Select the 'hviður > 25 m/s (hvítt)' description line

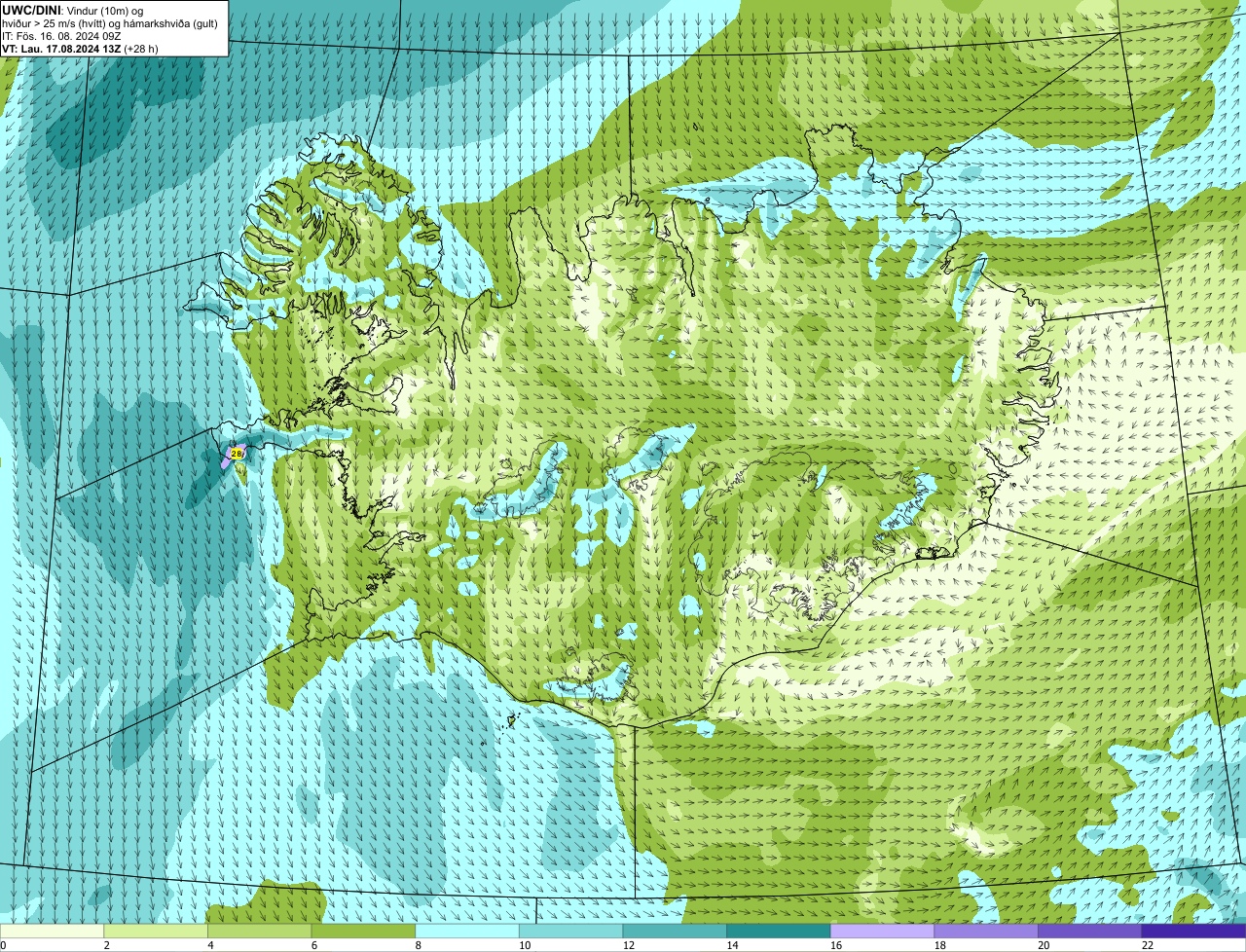(x=110, y=23)
